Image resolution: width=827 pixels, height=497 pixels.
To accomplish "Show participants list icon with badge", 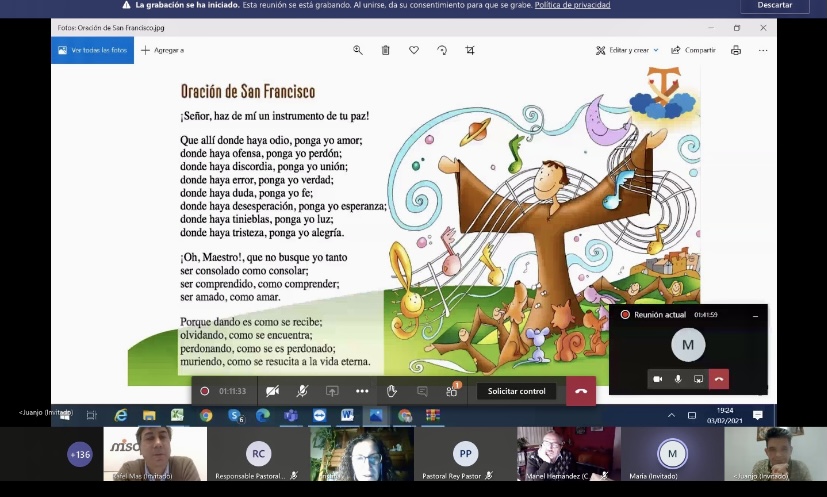I will 452,391.
